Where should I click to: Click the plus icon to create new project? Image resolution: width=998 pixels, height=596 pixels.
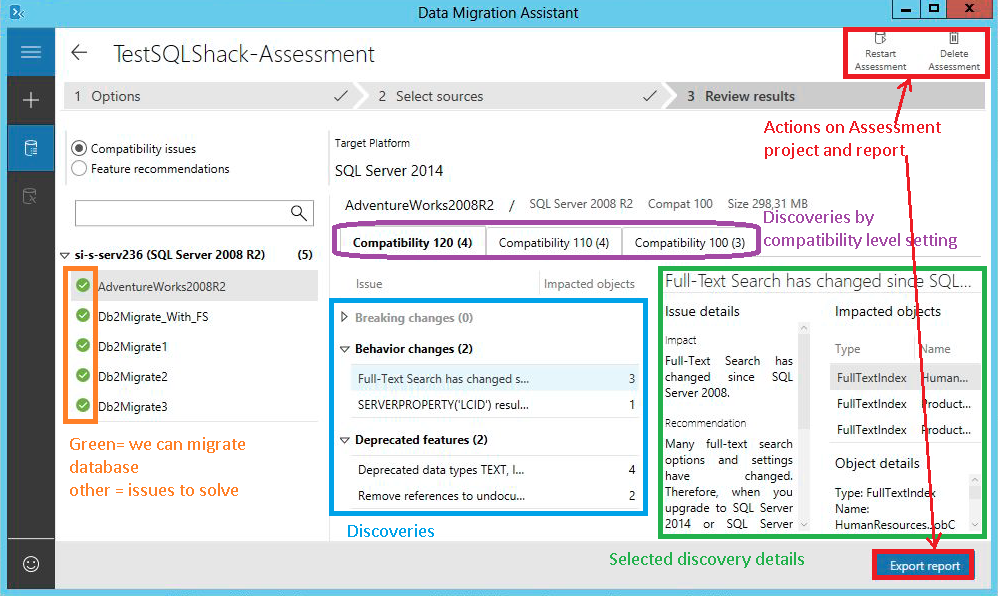point(31,100)
